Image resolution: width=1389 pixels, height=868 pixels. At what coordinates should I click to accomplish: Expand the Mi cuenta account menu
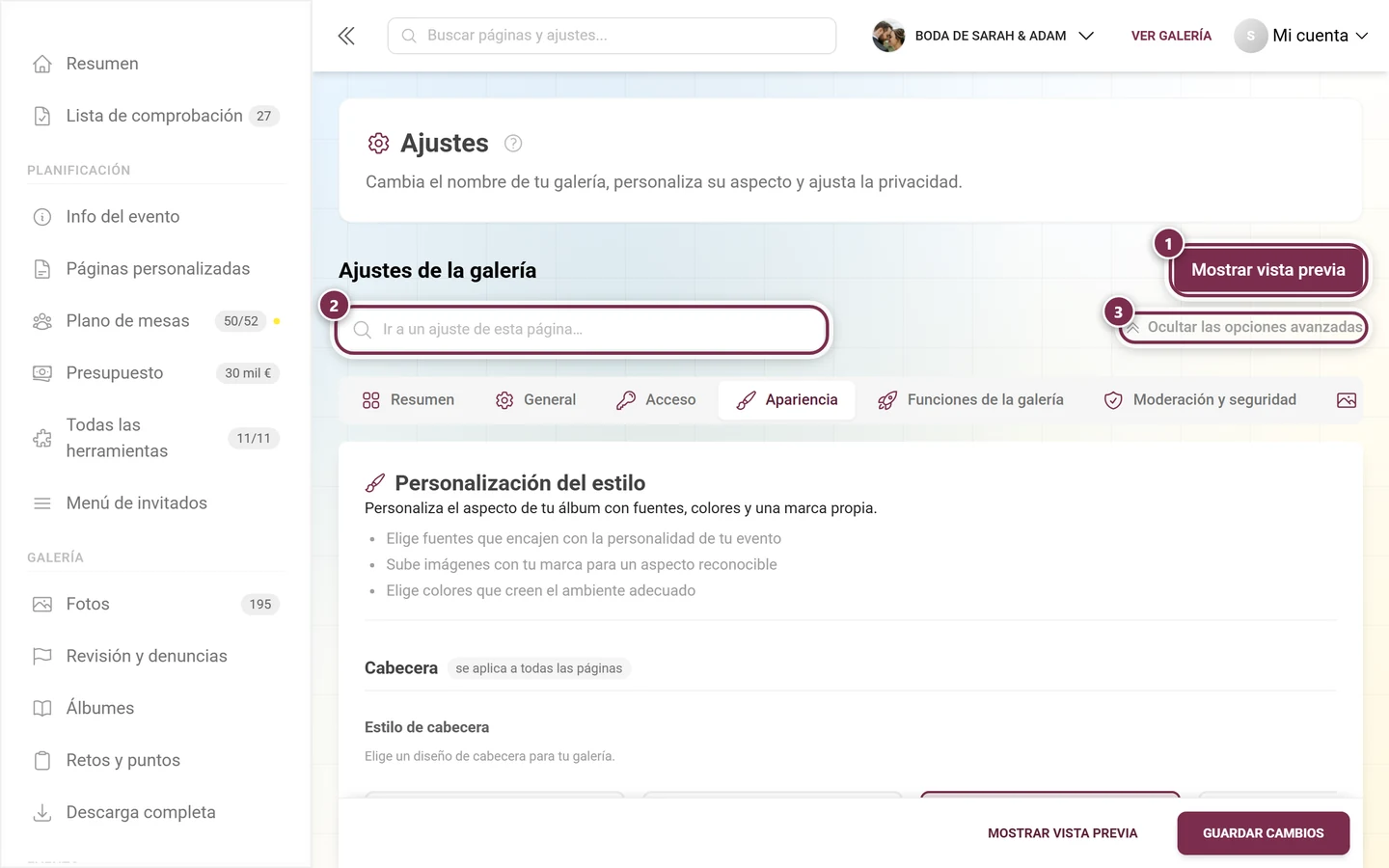[1301, 36]
